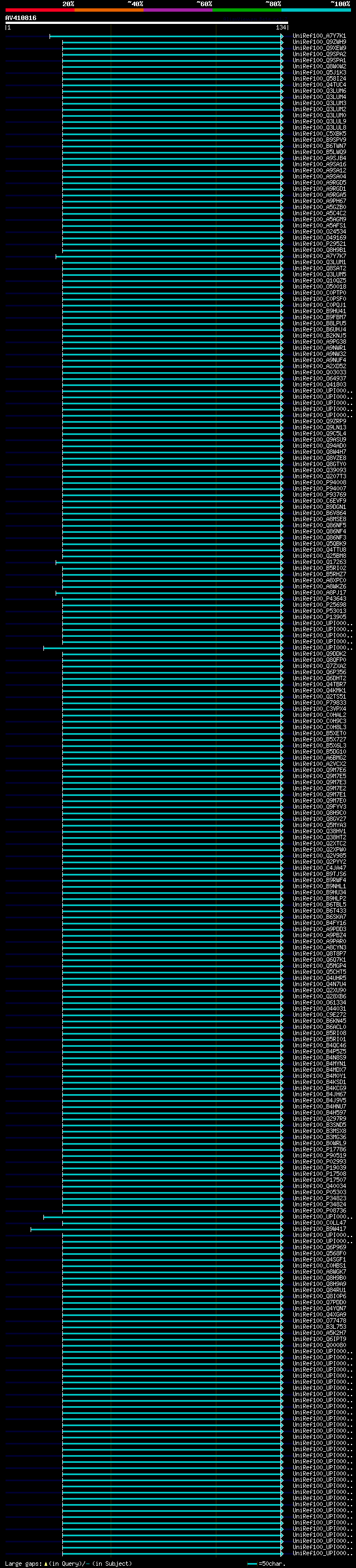Click the UniRef100_A2VCX2 label

[319, 764]
